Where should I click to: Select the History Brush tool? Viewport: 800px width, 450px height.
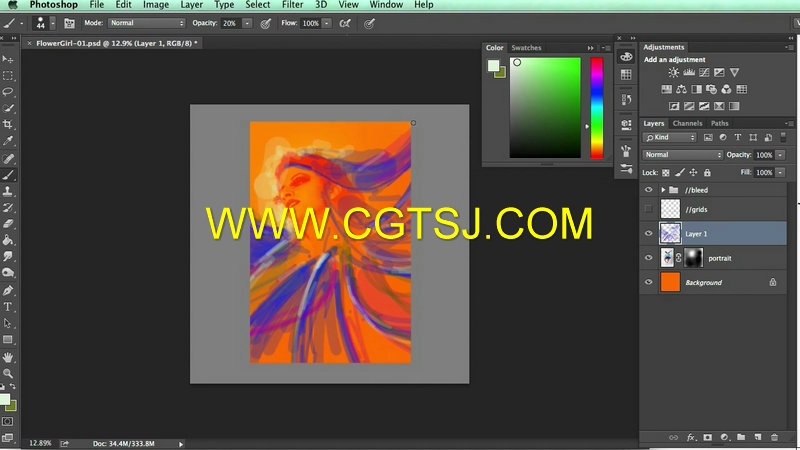[x=8, y=208]
